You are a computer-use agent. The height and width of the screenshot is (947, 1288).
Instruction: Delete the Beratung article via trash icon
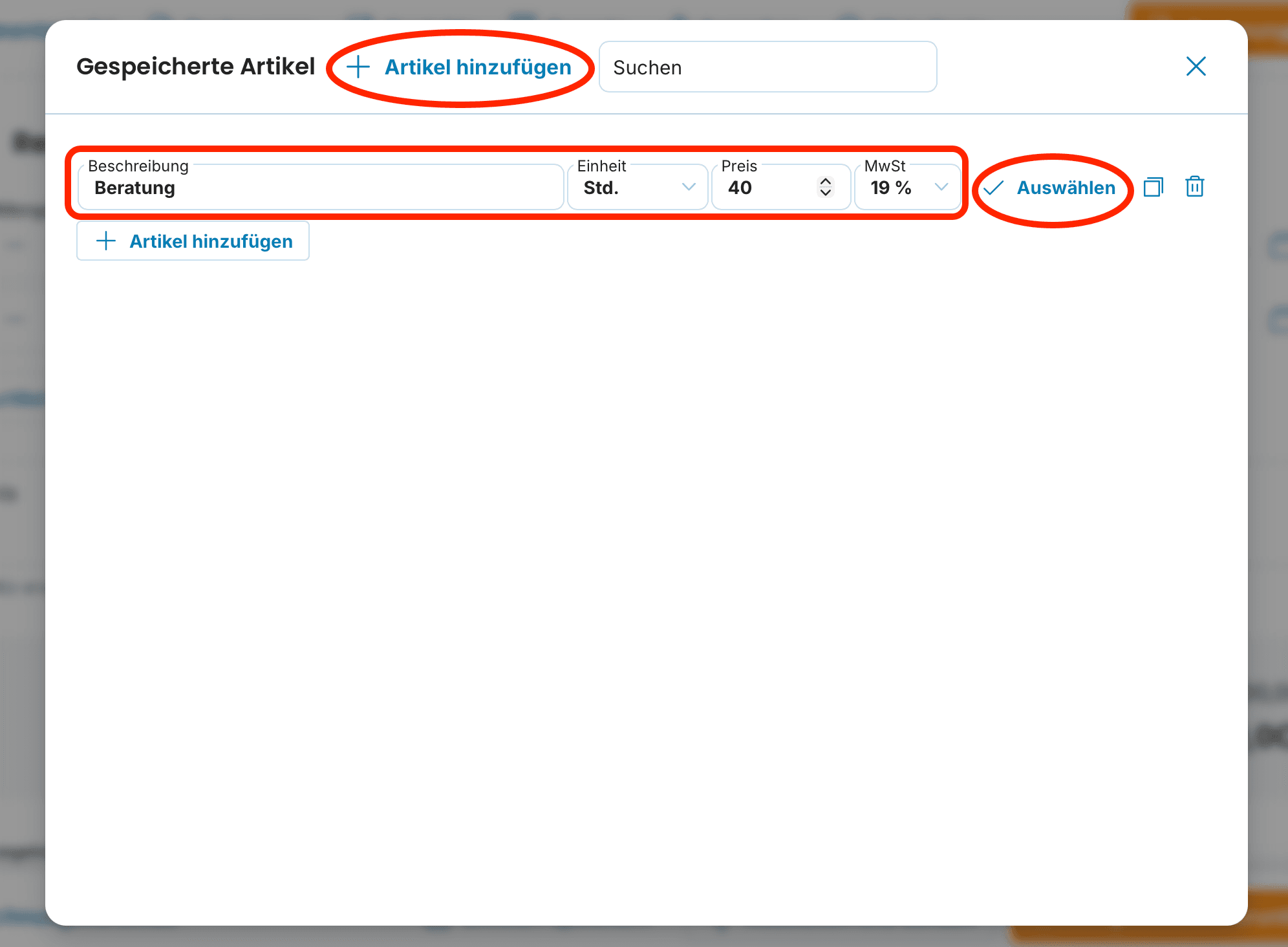coord(1195,187)
